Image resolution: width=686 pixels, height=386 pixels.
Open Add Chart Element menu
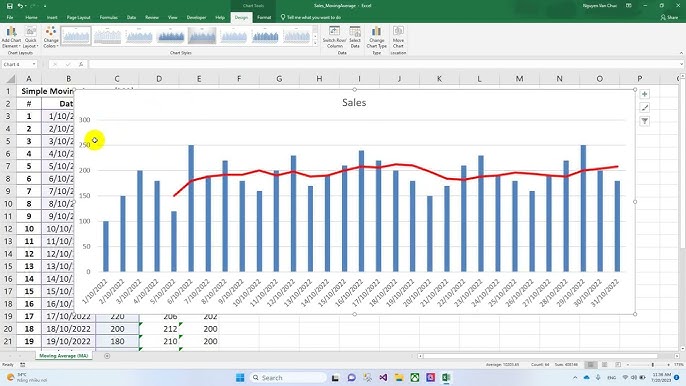(11, 37)
